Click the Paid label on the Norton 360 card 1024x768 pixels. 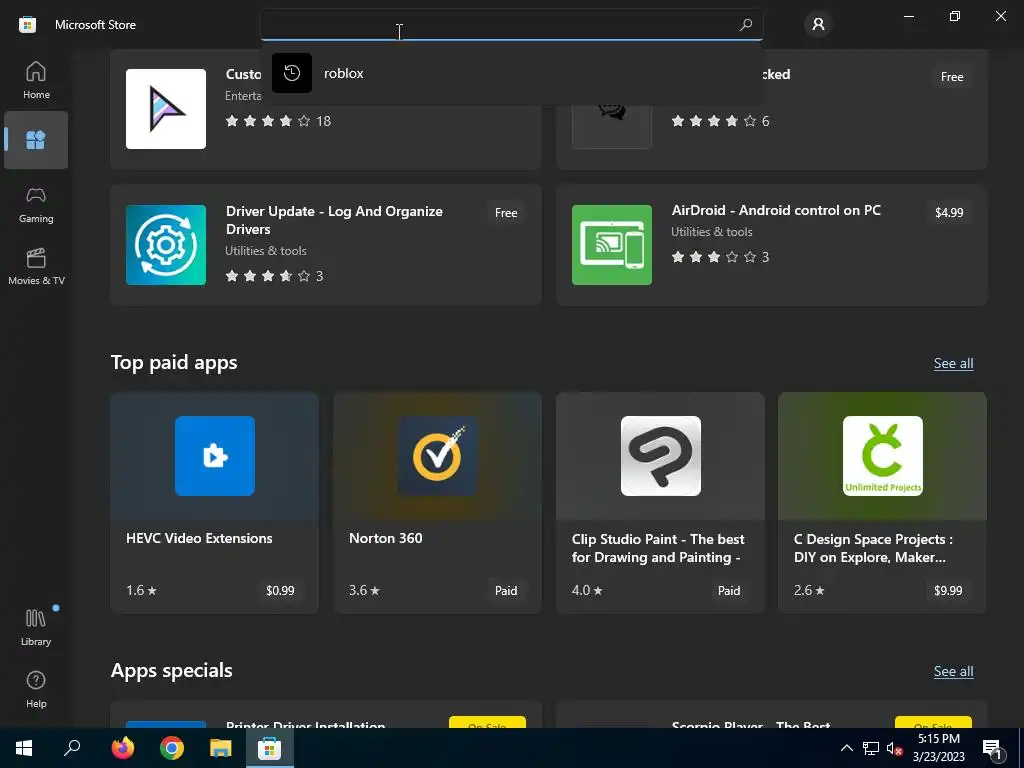[506, 590]
